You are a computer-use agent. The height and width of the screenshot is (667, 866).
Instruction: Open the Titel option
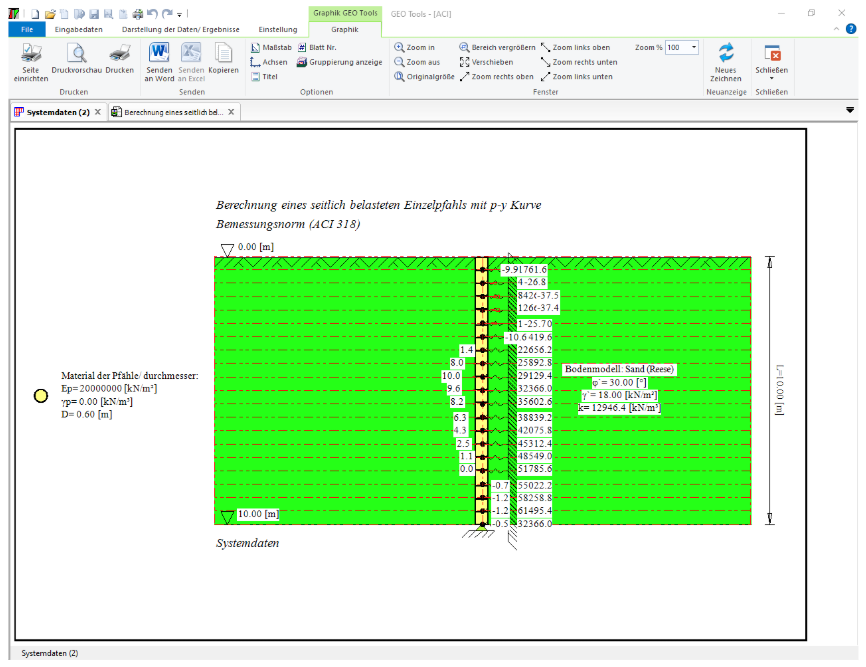(265, 77)
